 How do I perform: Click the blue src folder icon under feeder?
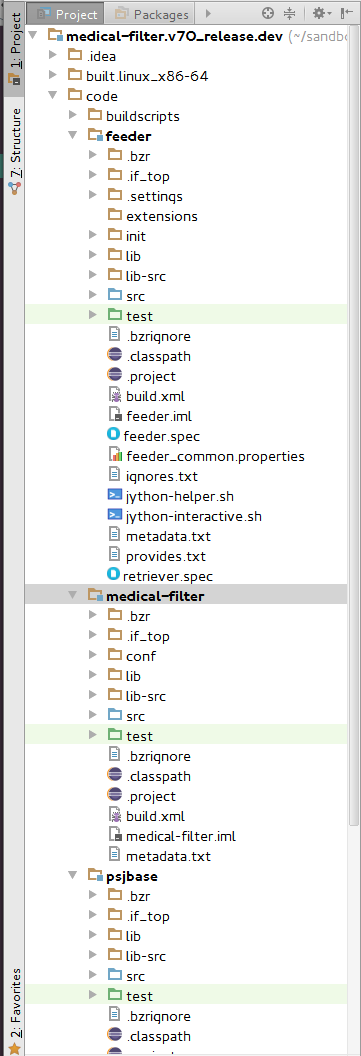(x=114, y=296)
